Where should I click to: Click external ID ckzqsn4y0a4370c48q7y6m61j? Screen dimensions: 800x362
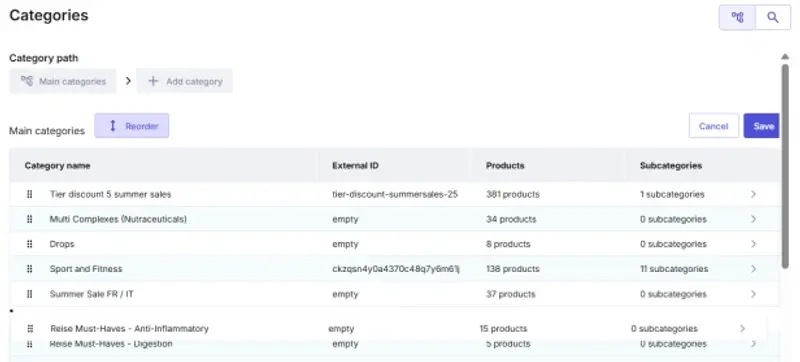(396, 269)
